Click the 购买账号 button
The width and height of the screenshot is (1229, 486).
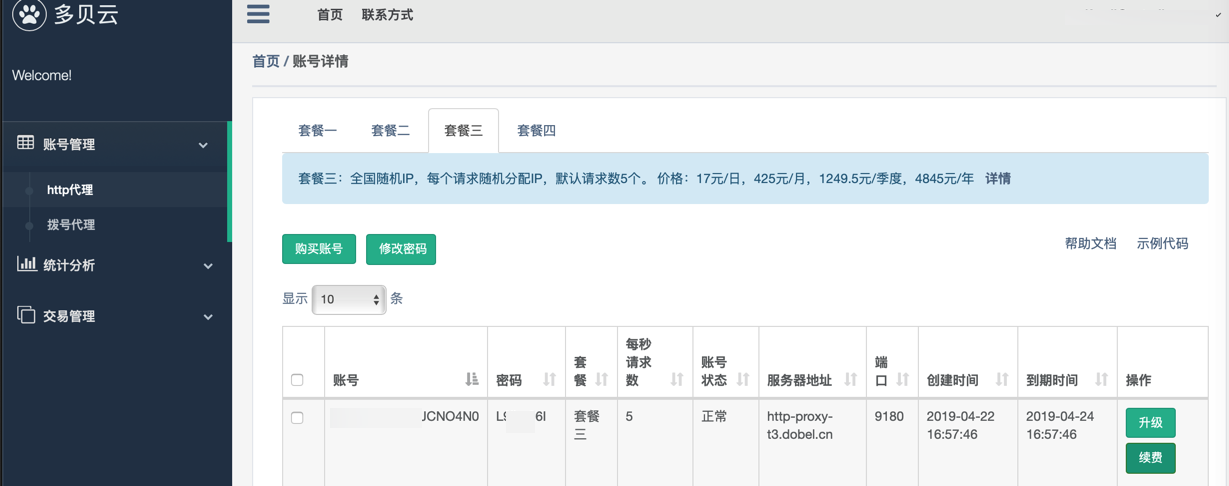pos(319,249)
